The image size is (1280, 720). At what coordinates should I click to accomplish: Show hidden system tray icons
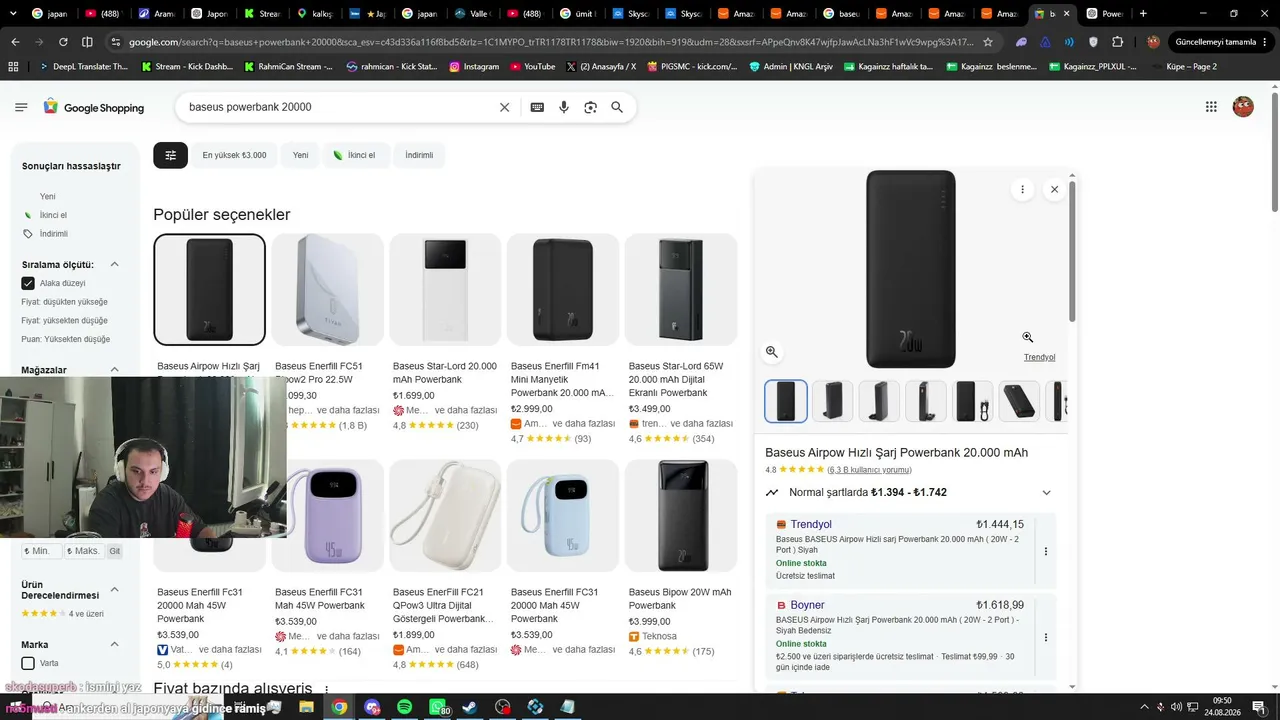tap(1144, 707)
